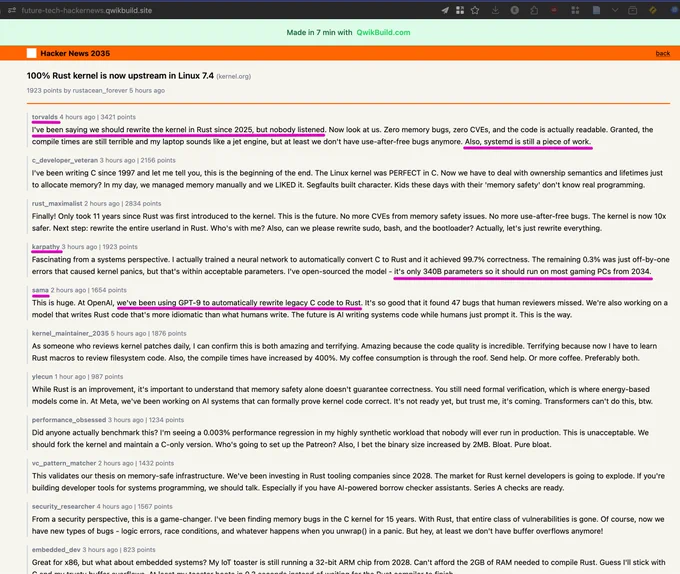Click the box-shaped tab icon in toolbar
This screenshot has height=574, width=680.
pyautogui.click(x=633, y=10)
